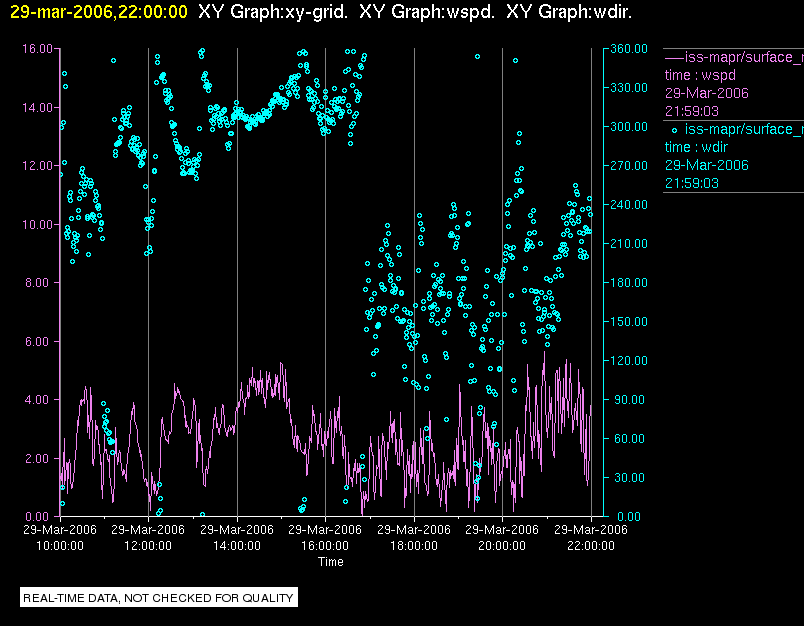Click the real-time data quality notice box

[159, 598]
